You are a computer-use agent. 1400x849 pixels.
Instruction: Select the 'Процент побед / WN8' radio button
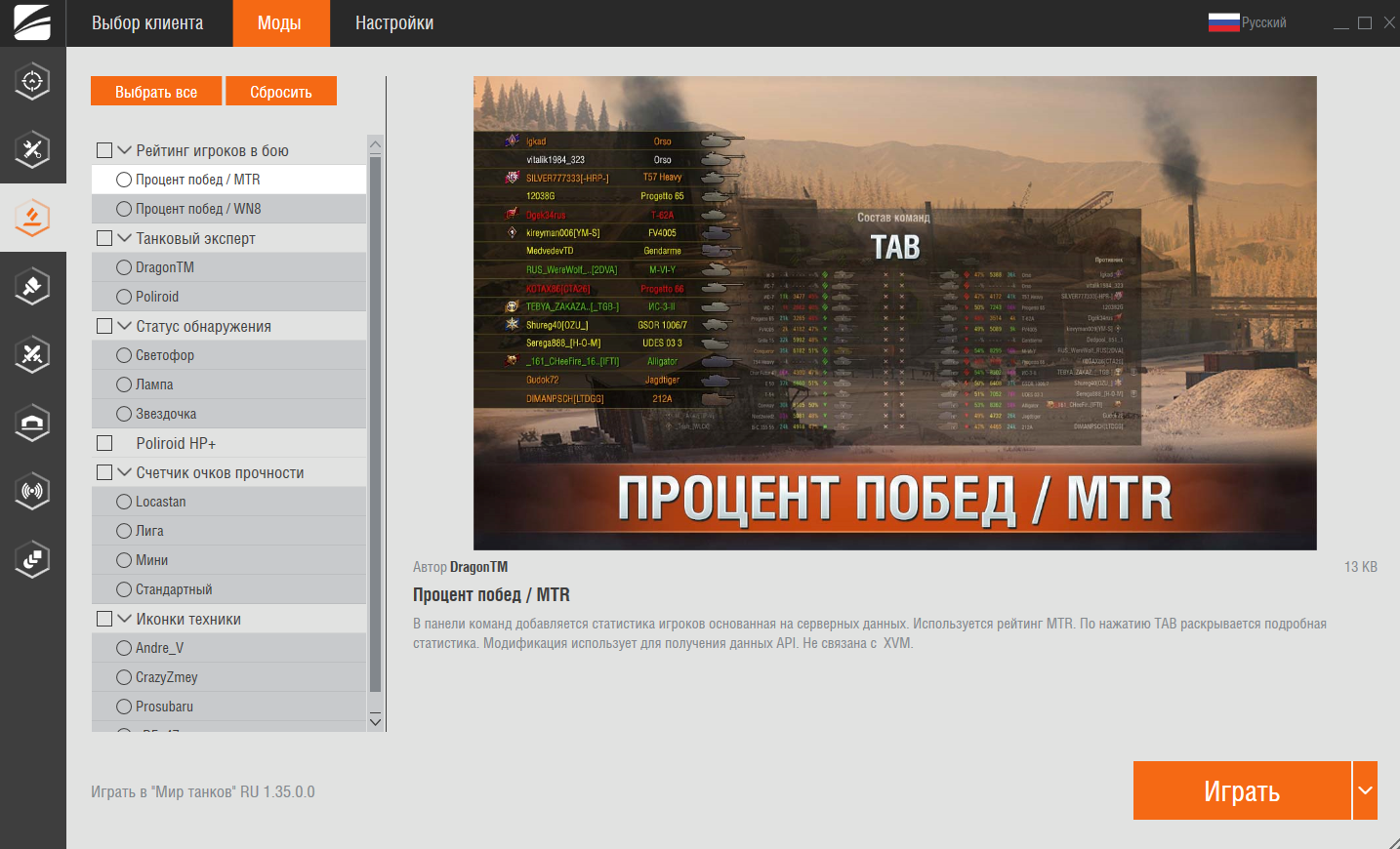pos(124,209)
